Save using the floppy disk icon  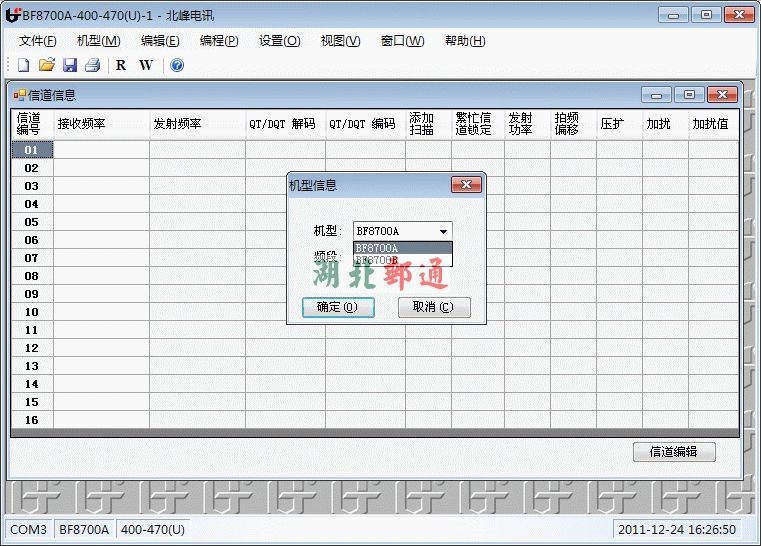click(69, 66)
